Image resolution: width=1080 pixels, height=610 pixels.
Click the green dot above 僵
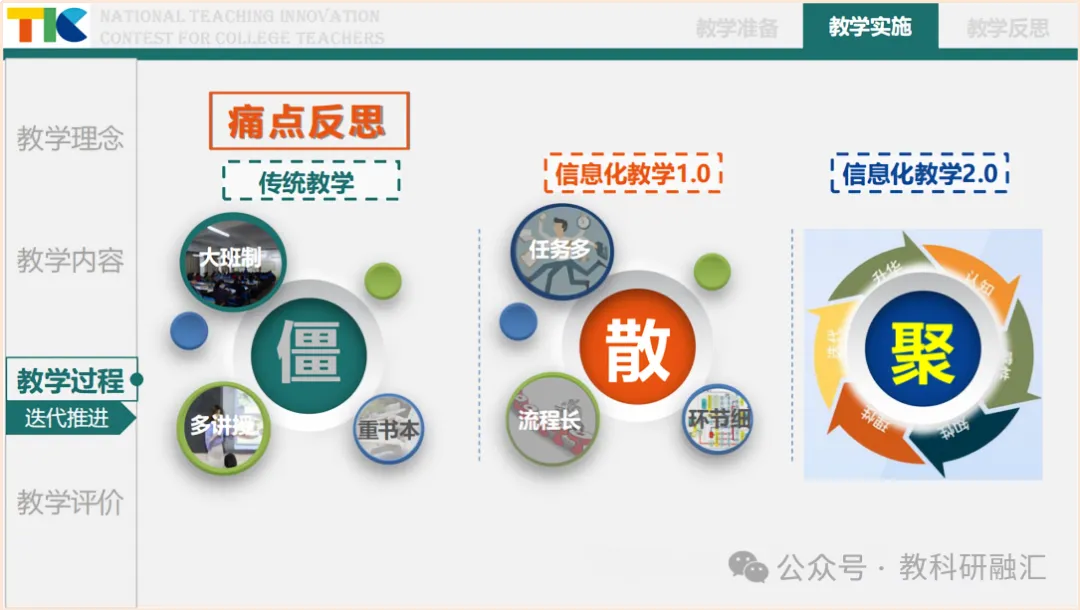(x=382, y=280)
